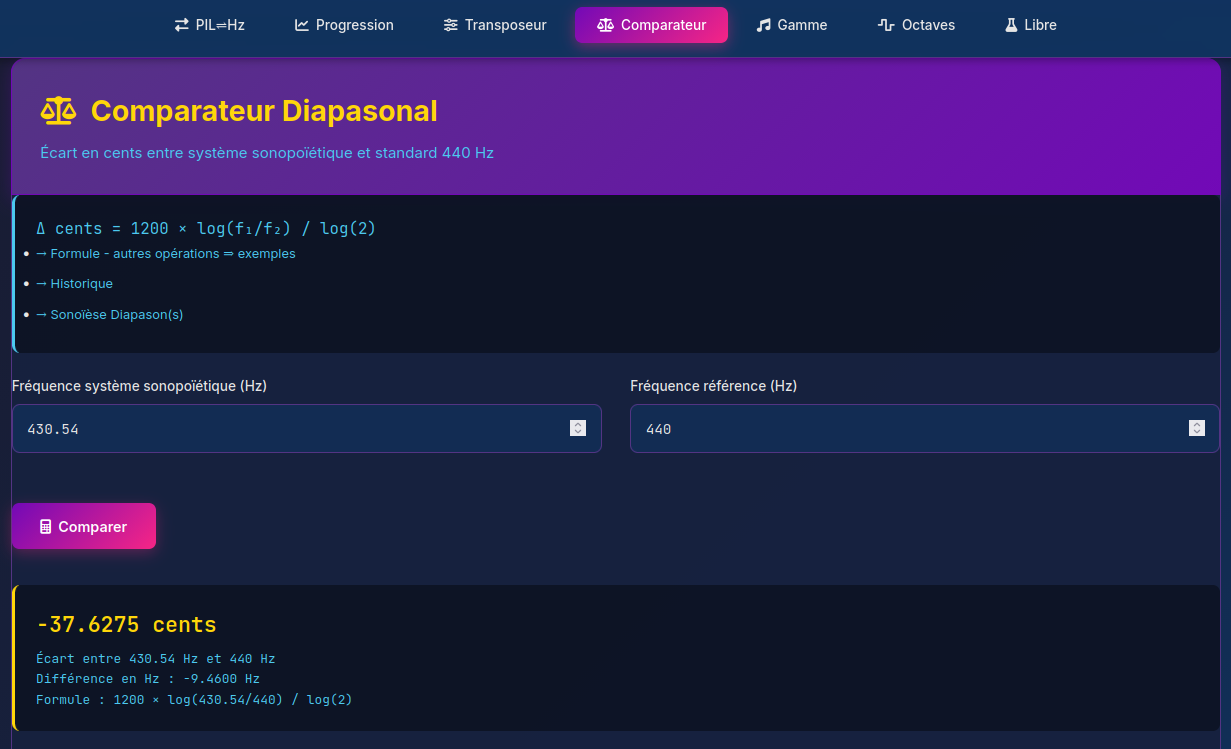This screenshot has height=749, width=1231.
Task: Expand the Historique section
Action: pyautogui.click(x=75, y=284)
